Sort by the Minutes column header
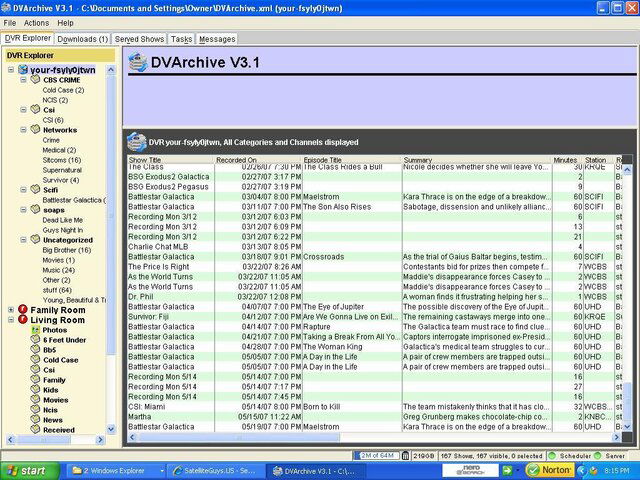Viewport: 640px width, 480px height. click(567, 160)
